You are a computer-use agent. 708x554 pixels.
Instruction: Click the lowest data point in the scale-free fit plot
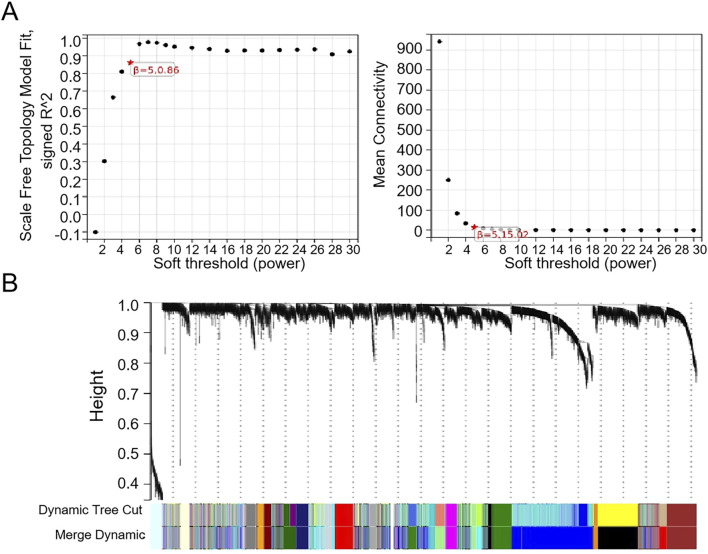point(95,232)
